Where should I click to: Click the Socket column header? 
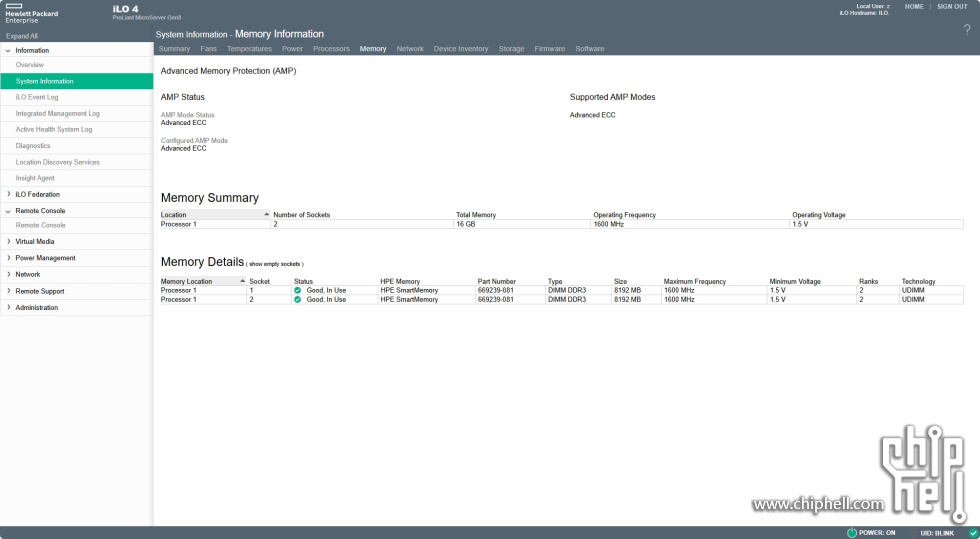(259, 281)
